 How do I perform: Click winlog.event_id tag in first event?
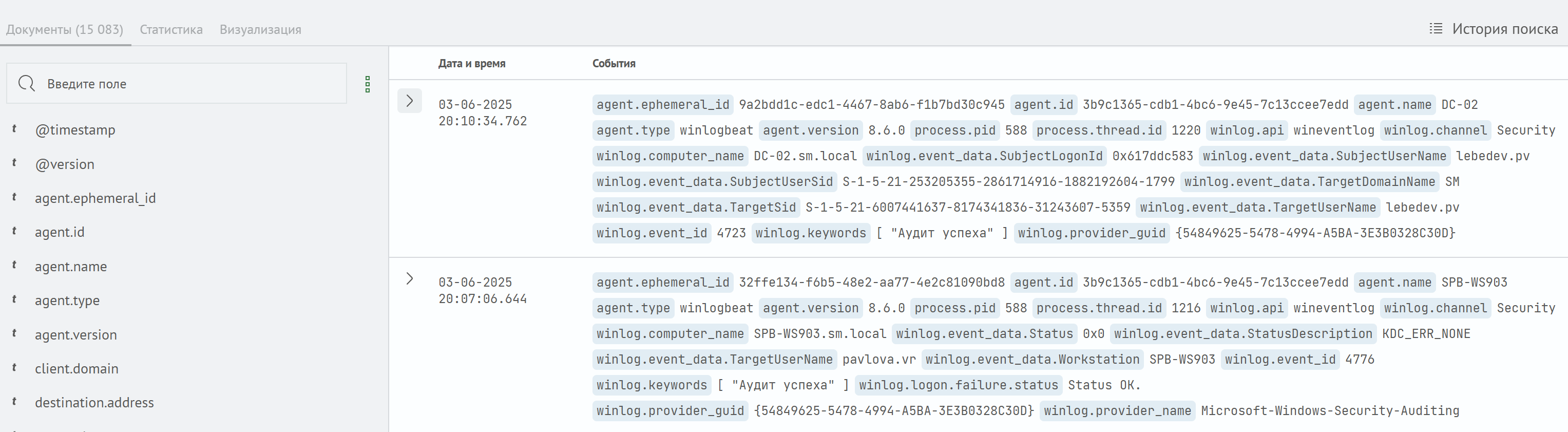point(652,233)
